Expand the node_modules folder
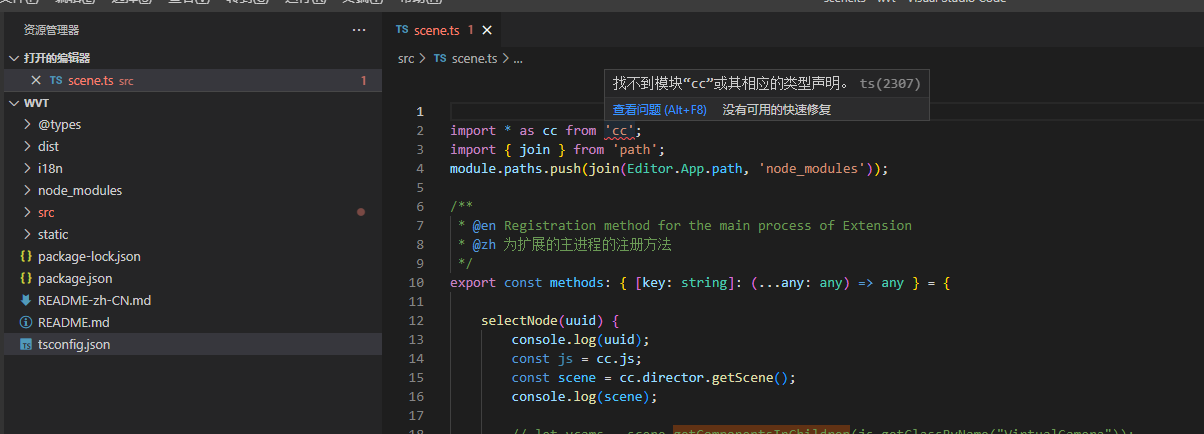 pos(26,190)
